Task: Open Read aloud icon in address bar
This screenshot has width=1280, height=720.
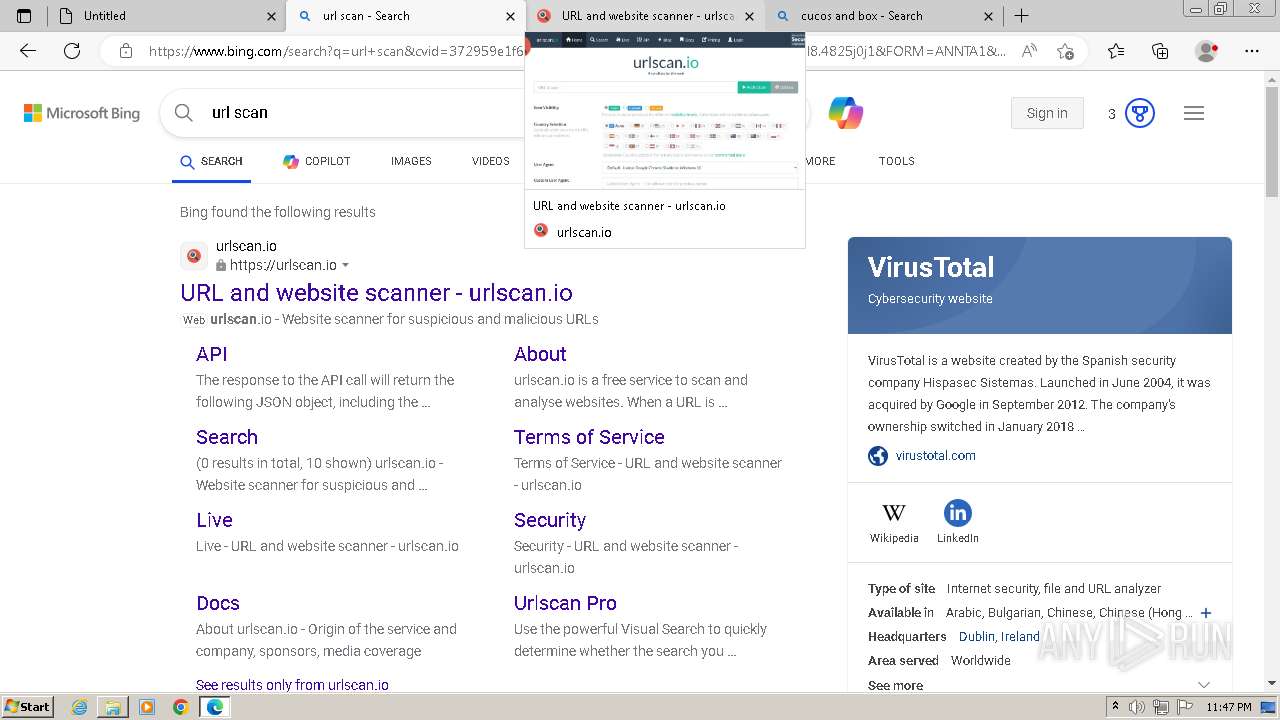Action: (1029, 51)
